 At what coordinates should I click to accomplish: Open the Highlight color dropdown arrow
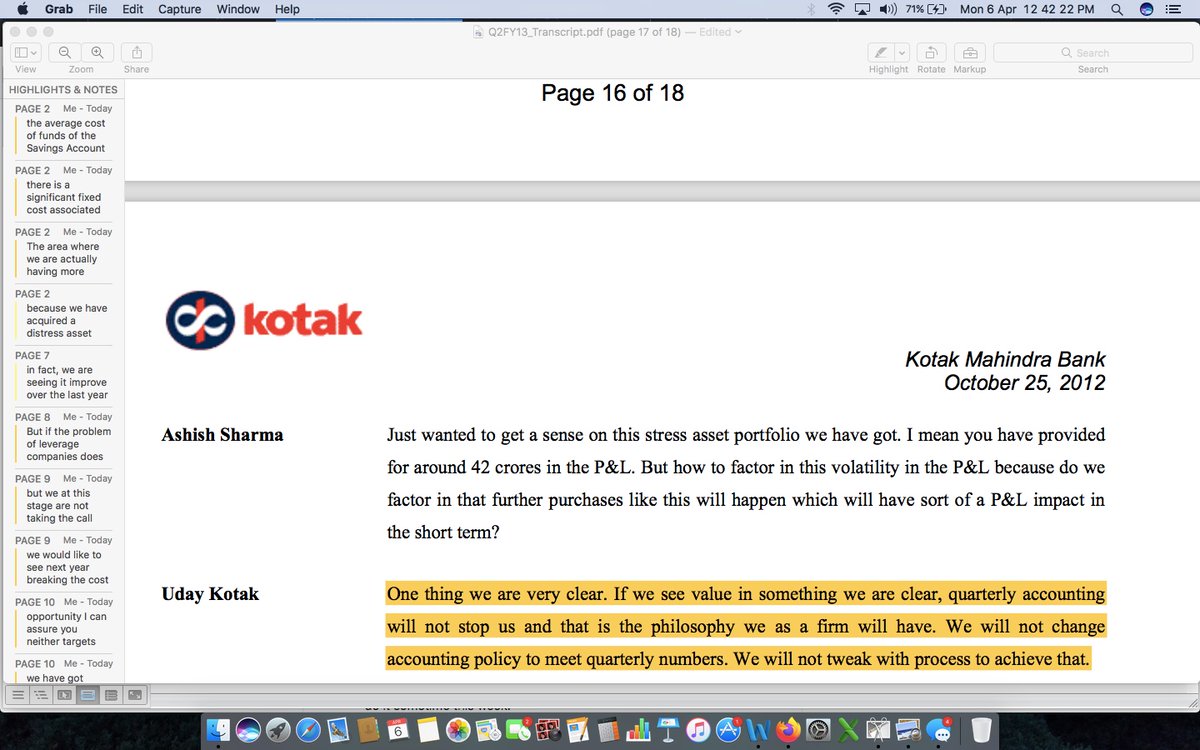point(902,52)
